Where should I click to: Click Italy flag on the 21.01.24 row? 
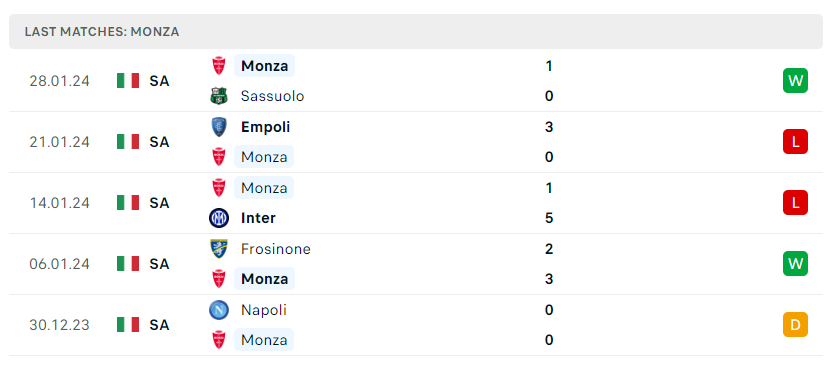pyautogui.click(x=128, y=142)
